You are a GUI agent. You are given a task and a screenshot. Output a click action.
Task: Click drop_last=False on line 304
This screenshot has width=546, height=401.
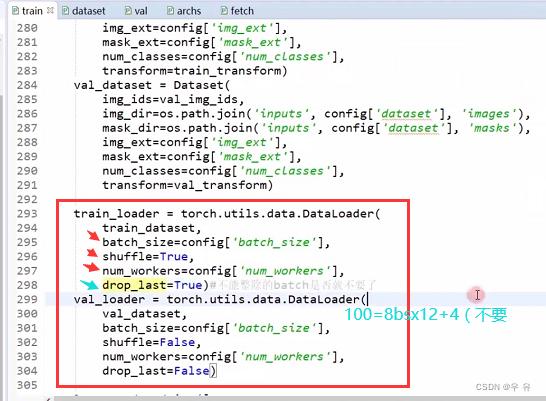coord(156,371)
